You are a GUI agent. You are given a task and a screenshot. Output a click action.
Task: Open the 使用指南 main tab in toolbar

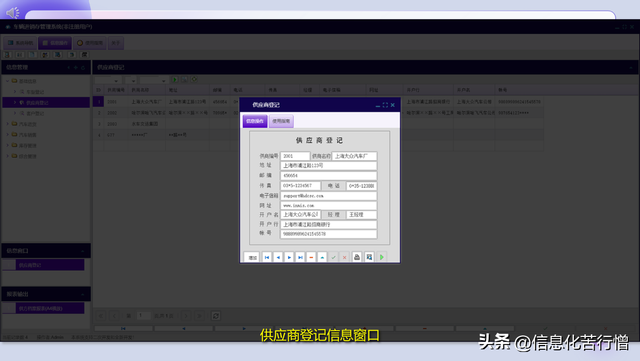coord(90,43)
